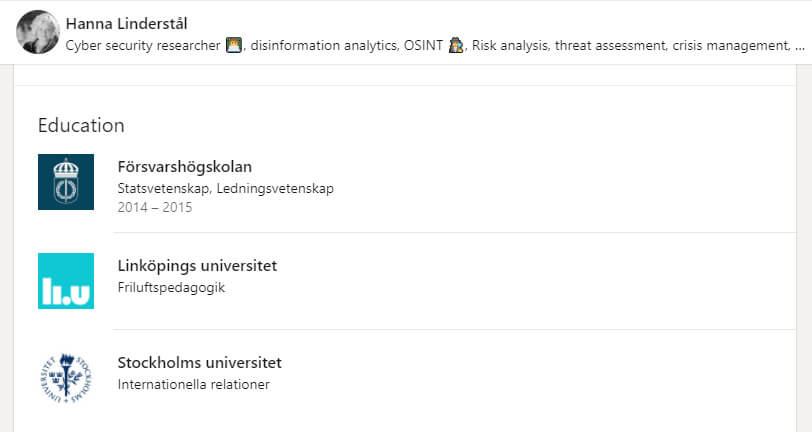Screen dimensions: 812x432
Task: Click the detective emoji after OSINT
Action: pos(456,46)
